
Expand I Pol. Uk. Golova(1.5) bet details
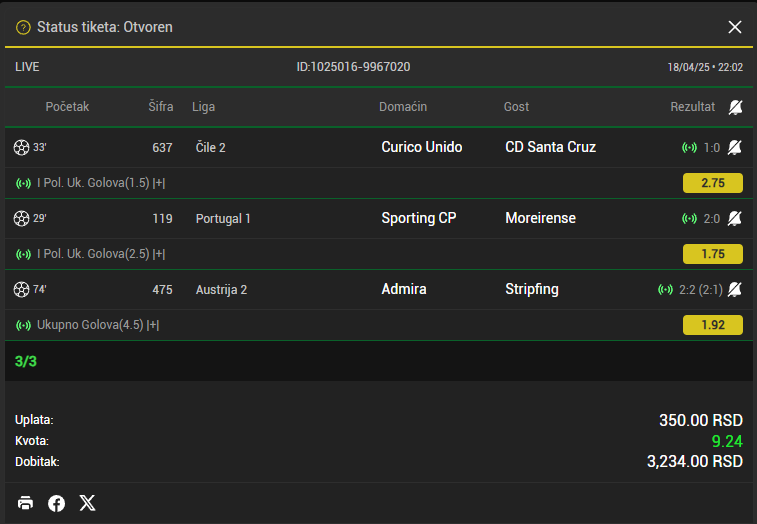point(158,183)
